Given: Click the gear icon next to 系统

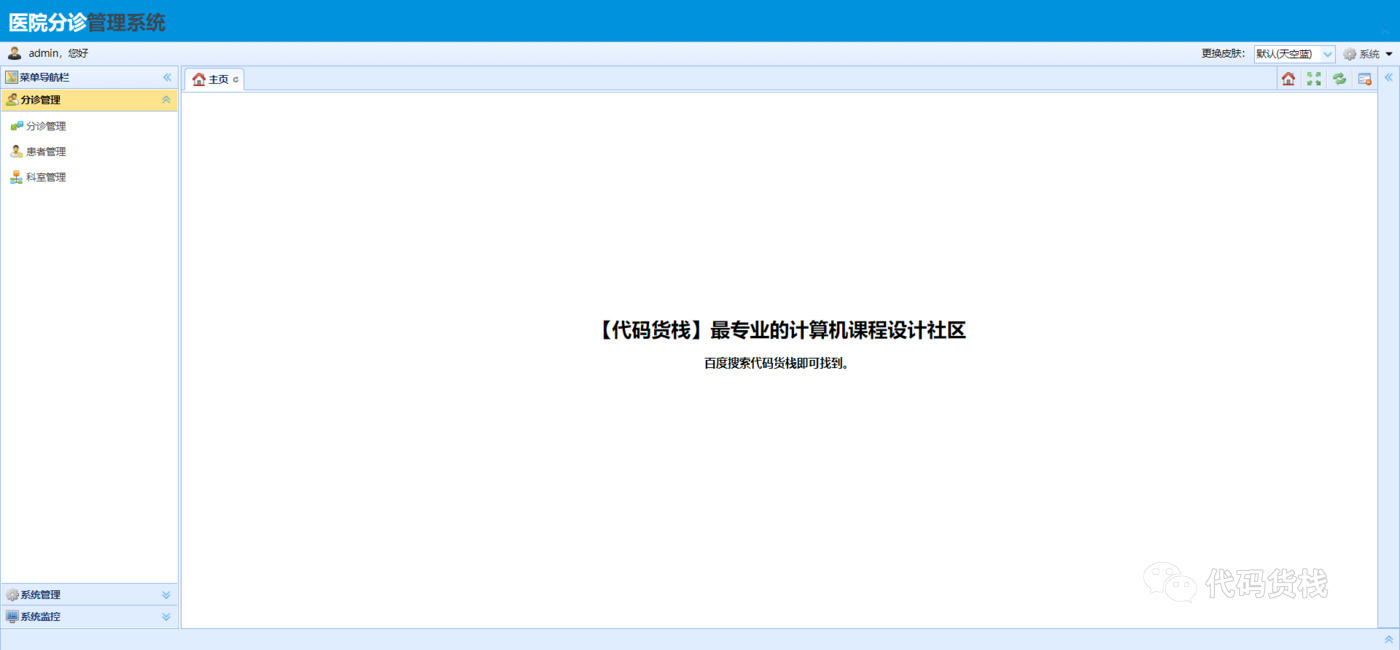Looking at the screenshot, I should [x=1349, y=54].
